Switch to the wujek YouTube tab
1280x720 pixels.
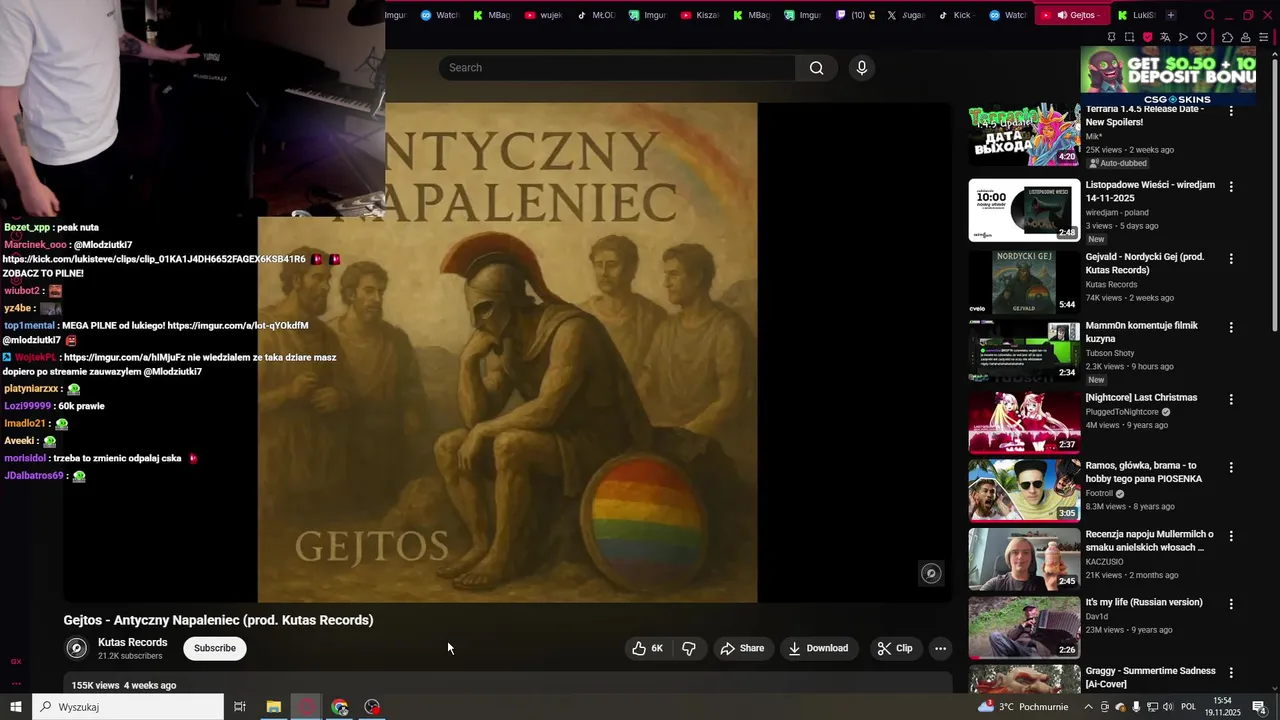pyautogui.click(x=543, y=15)
